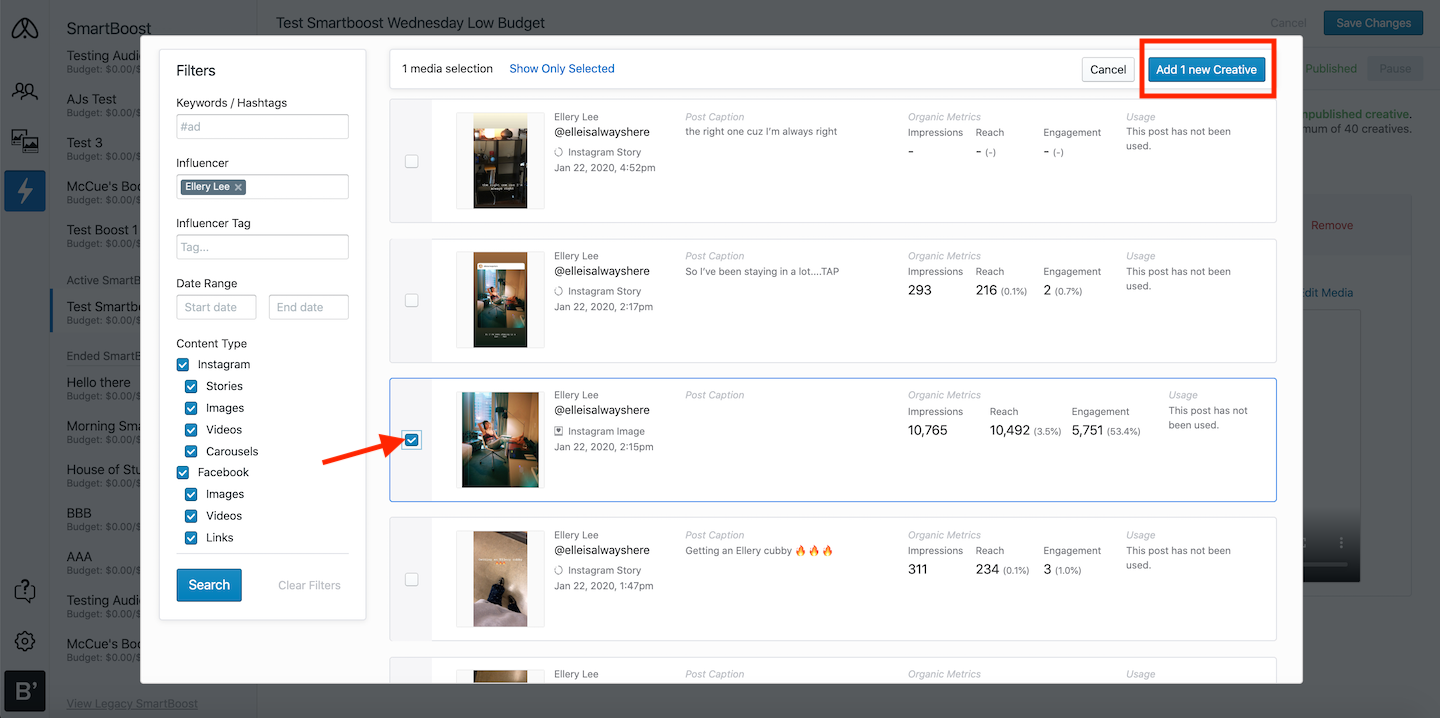Image resolution: width=1440 pixels, height=718 pixels.
Task: Click the Save Changes button
Action: click(1373, 23)
